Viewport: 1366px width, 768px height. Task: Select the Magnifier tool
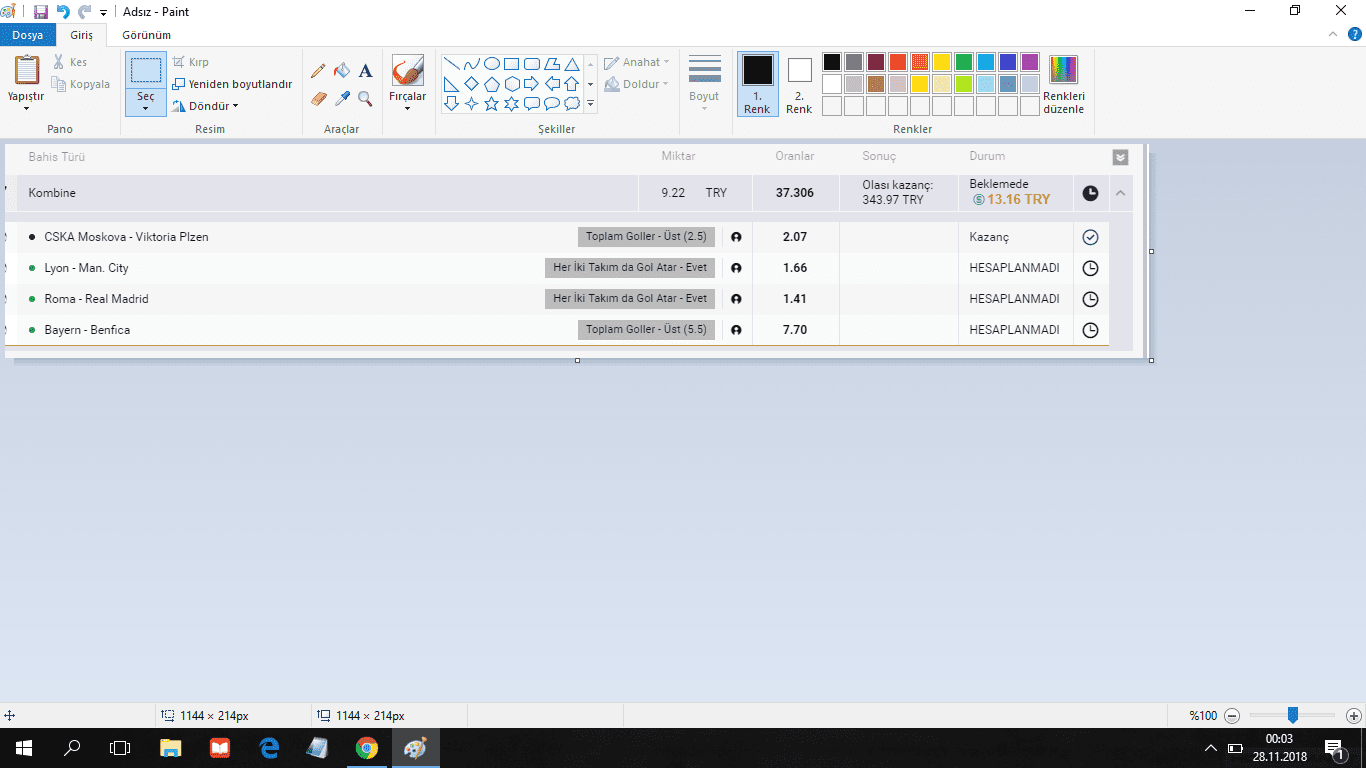(366, 98)
